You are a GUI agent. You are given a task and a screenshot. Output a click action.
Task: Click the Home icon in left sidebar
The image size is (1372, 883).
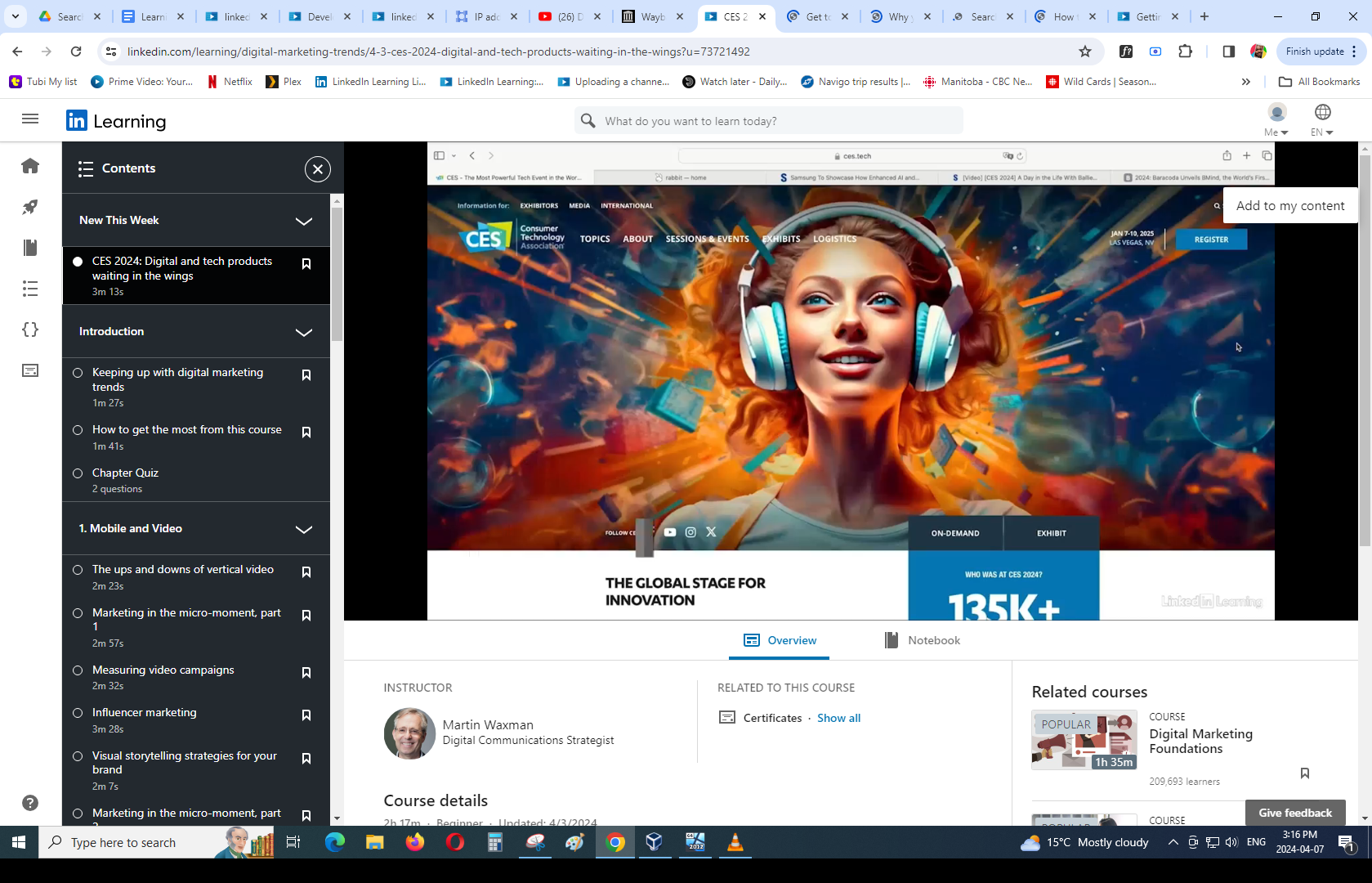click(x=30, y=166)
